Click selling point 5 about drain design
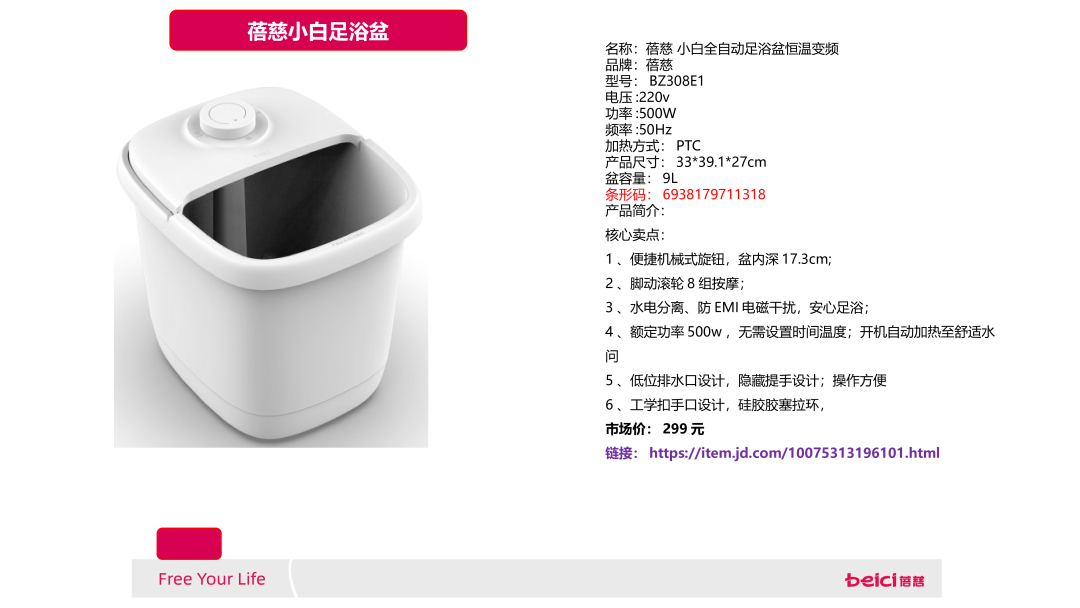This screenshot has height=608, width=1080. [x=746, y=381]
